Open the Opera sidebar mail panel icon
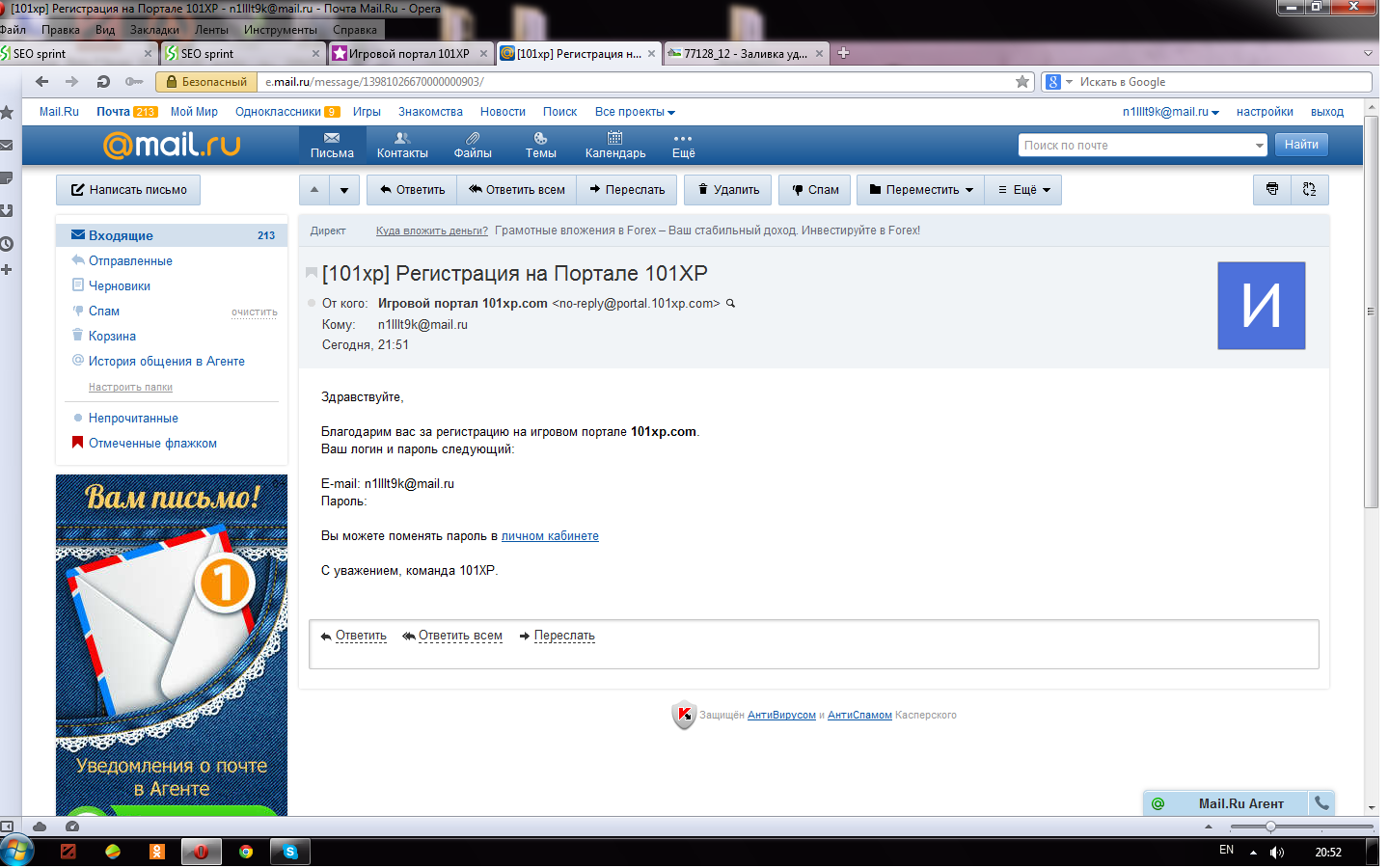 coord(7,146)
